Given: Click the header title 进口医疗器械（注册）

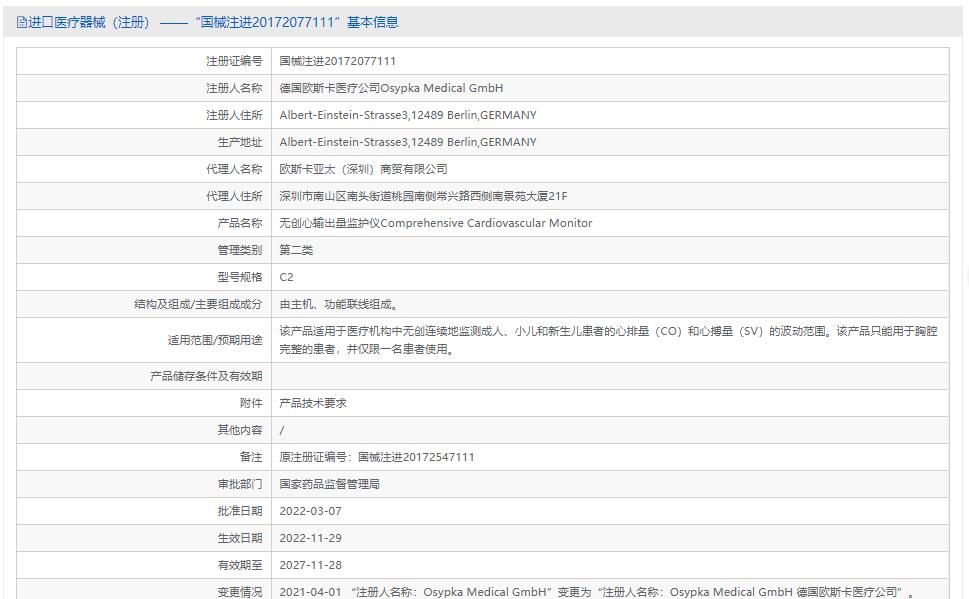Looking at the screenshot, I should coord(89,23).
